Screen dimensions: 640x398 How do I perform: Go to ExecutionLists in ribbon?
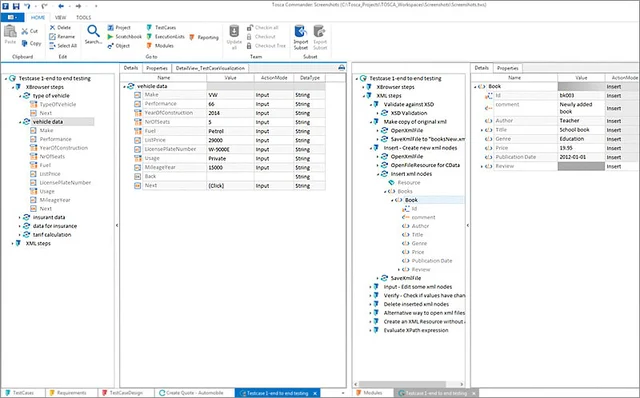149,36
